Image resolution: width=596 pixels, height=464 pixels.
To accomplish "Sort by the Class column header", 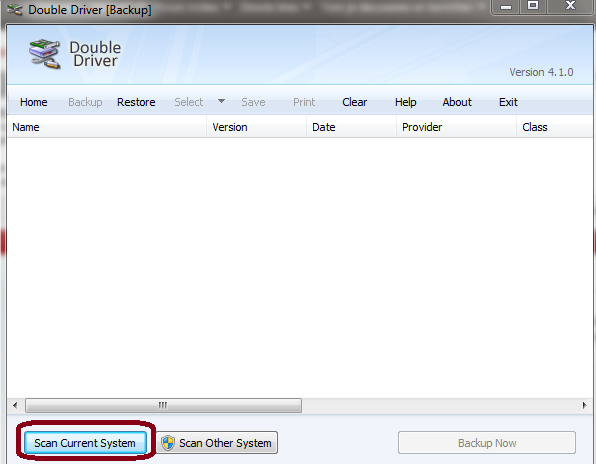I will pyautogui.click(x=555, y=127).
